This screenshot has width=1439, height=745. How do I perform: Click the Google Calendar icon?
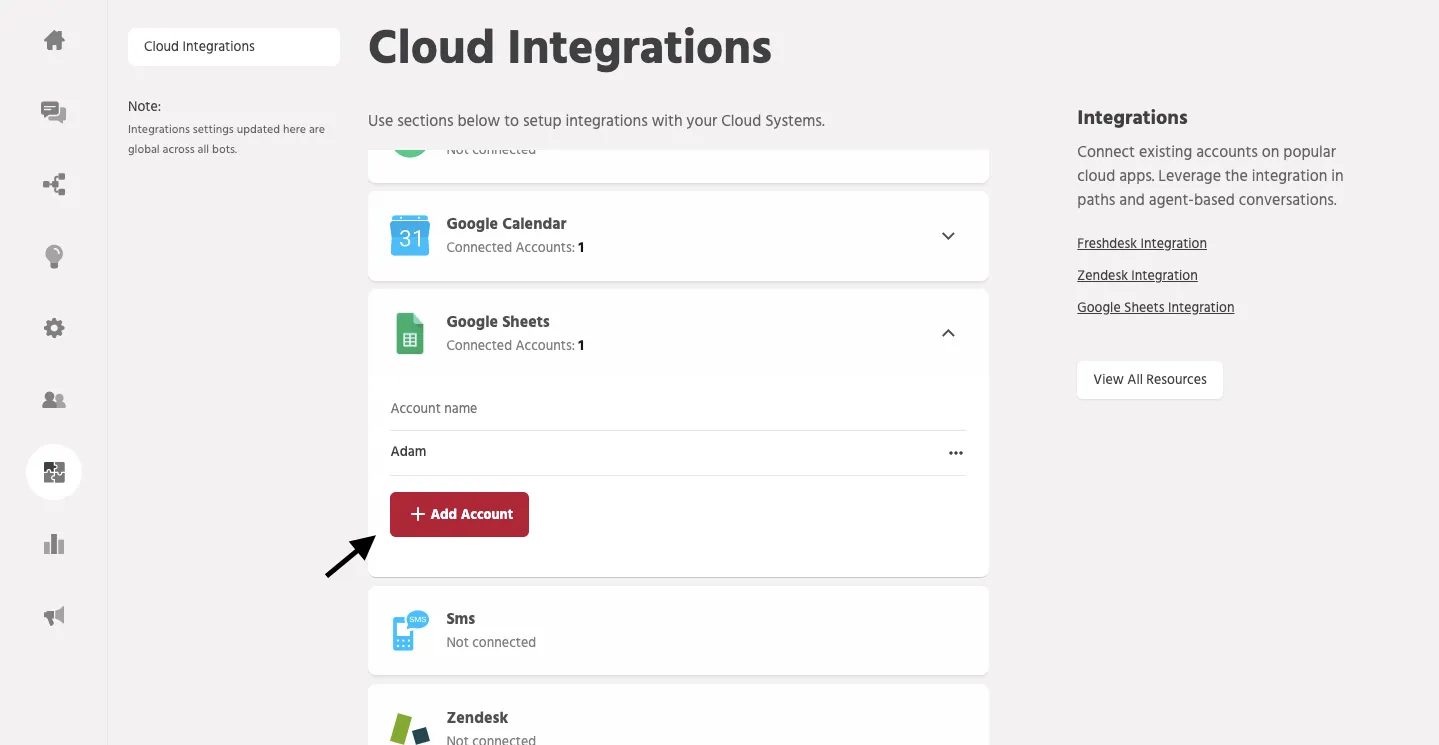point(410,235)
